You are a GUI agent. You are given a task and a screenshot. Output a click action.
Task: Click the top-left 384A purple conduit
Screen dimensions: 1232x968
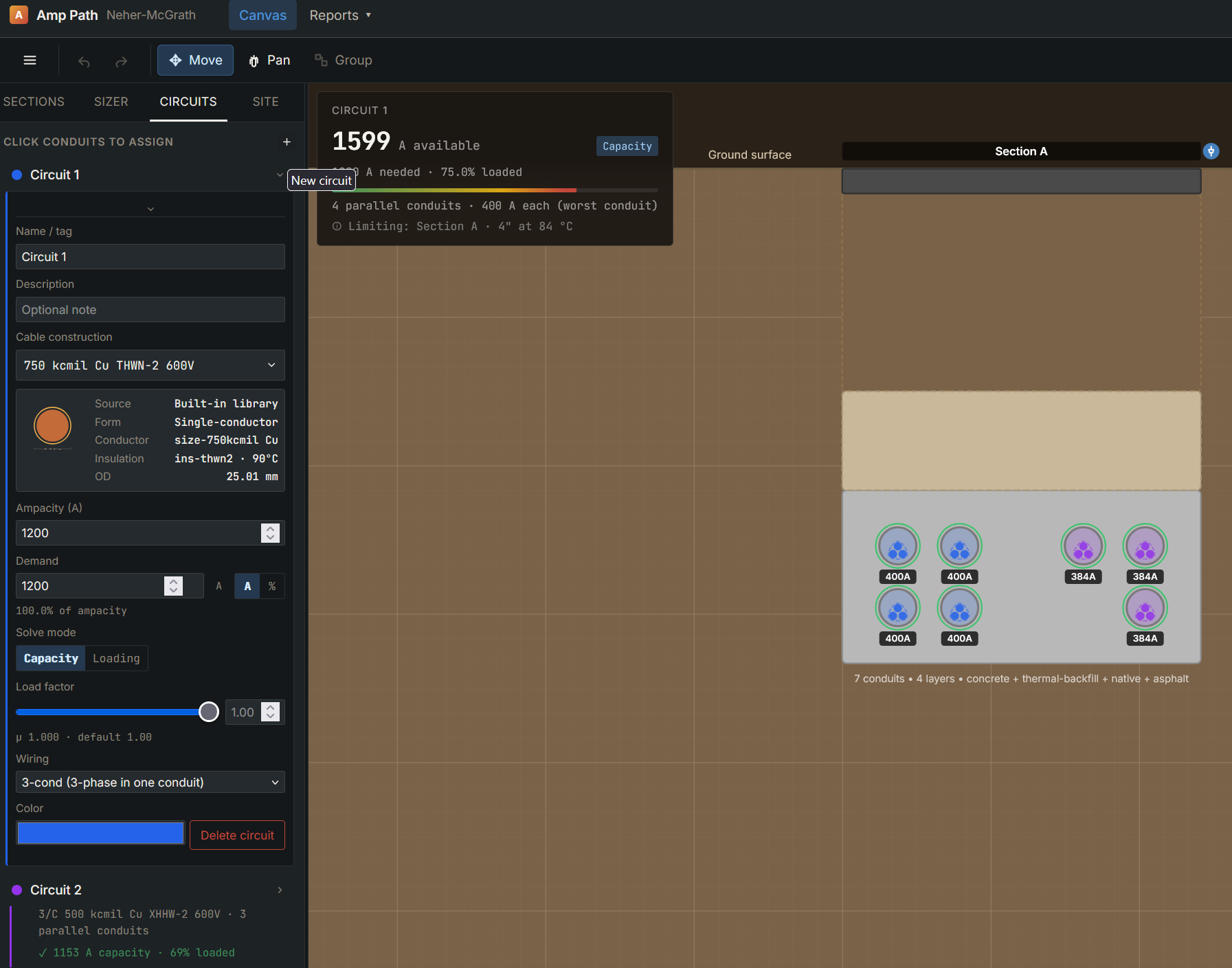coord(1083,547)
